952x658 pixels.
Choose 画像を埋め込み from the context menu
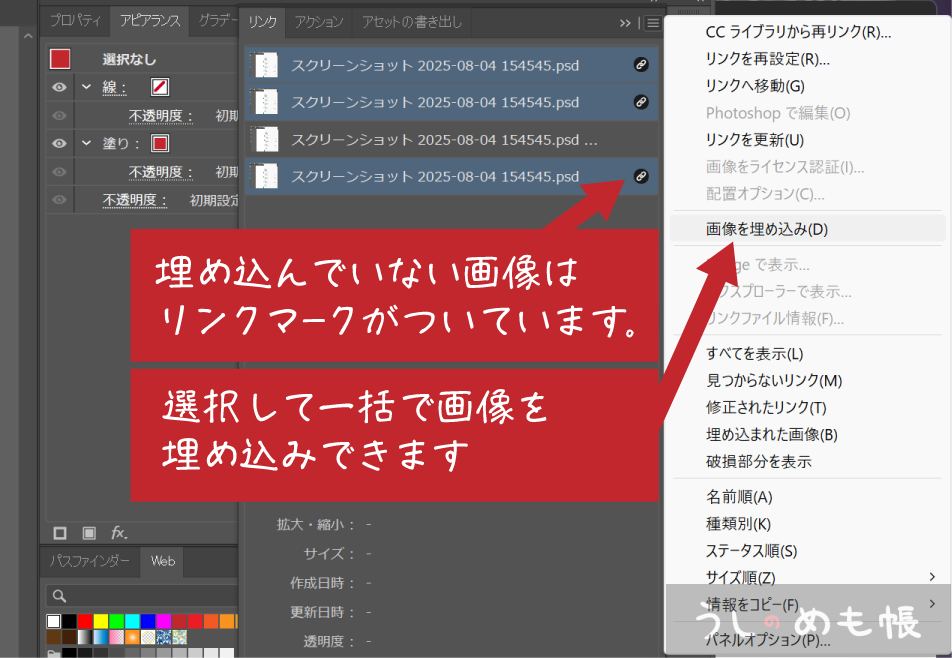[x=767, y=229]
